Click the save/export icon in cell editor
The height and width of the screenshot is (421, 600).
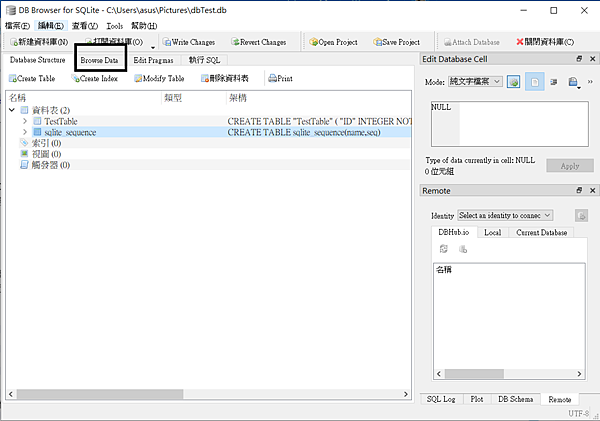click(573, 82)
